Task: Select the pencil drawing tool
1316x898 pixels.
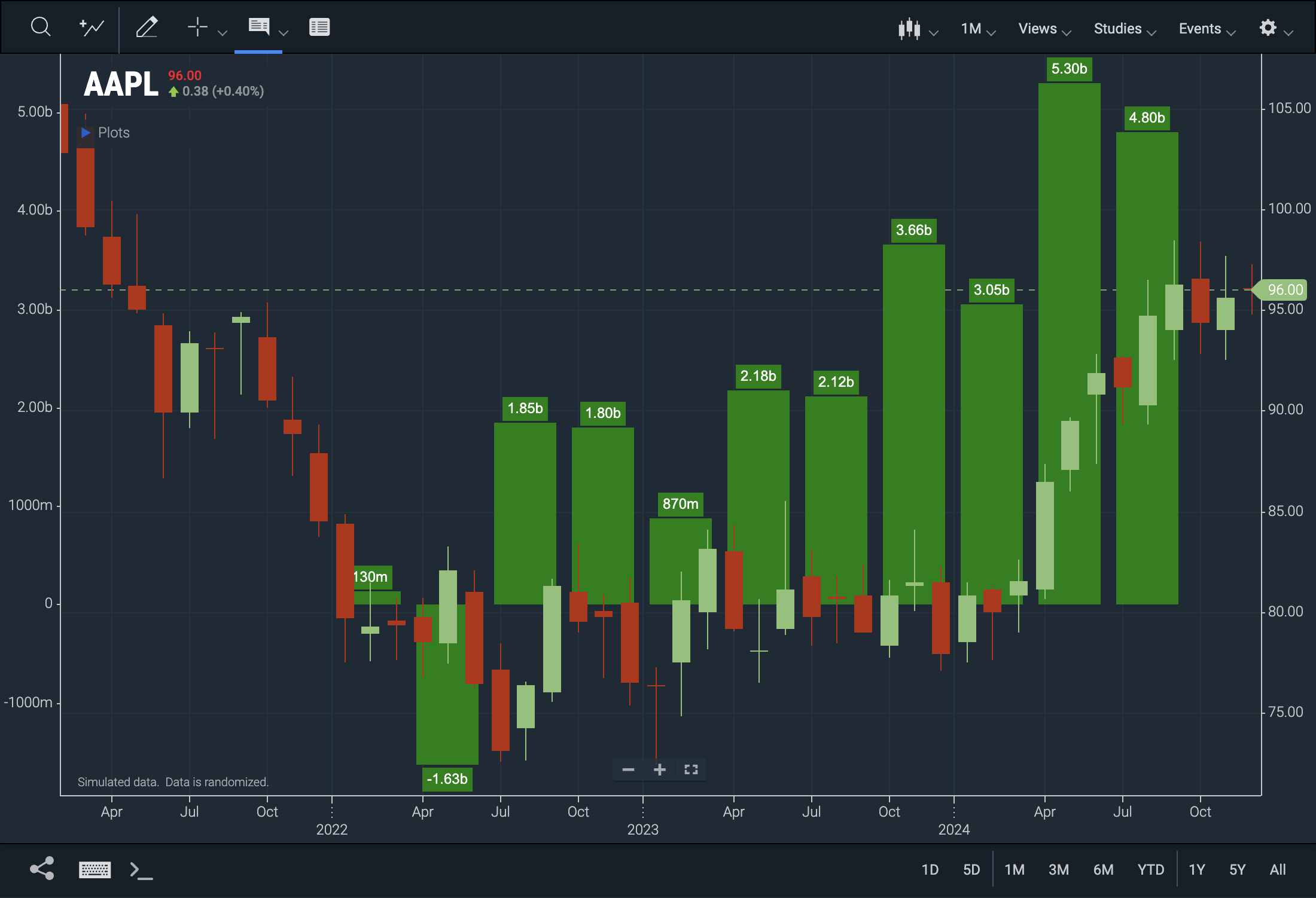Action: click(x=147, y=27)
